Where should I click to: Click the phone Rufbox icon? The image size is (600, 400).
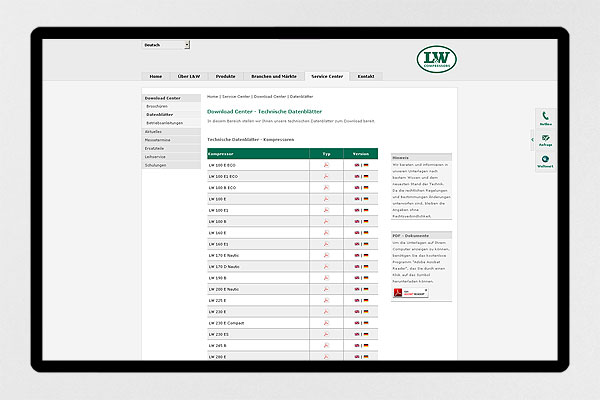[x=545, y=117]
